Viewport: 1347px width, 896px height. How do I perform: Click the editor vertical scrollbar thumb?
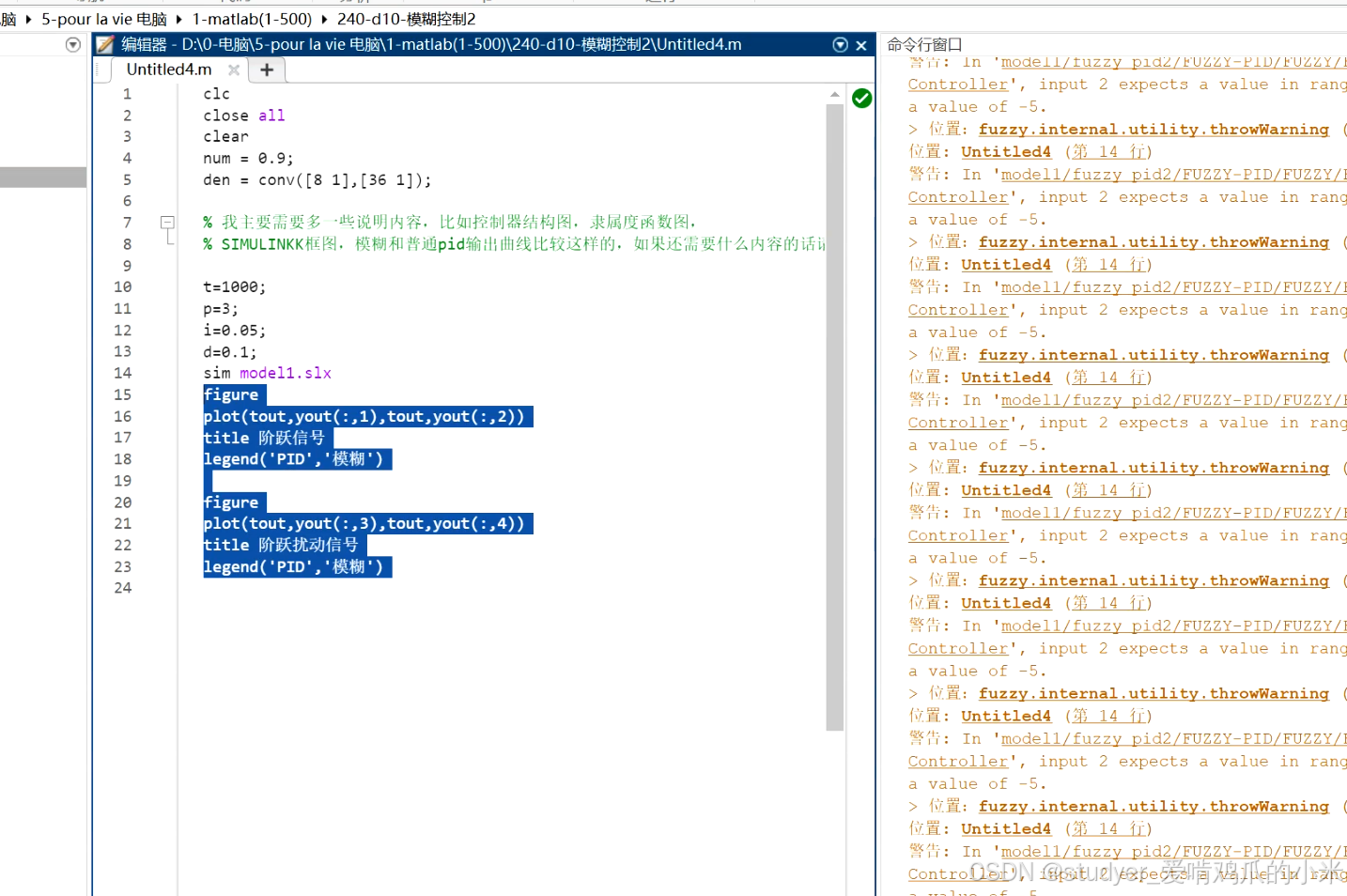[x=834, y=417]
